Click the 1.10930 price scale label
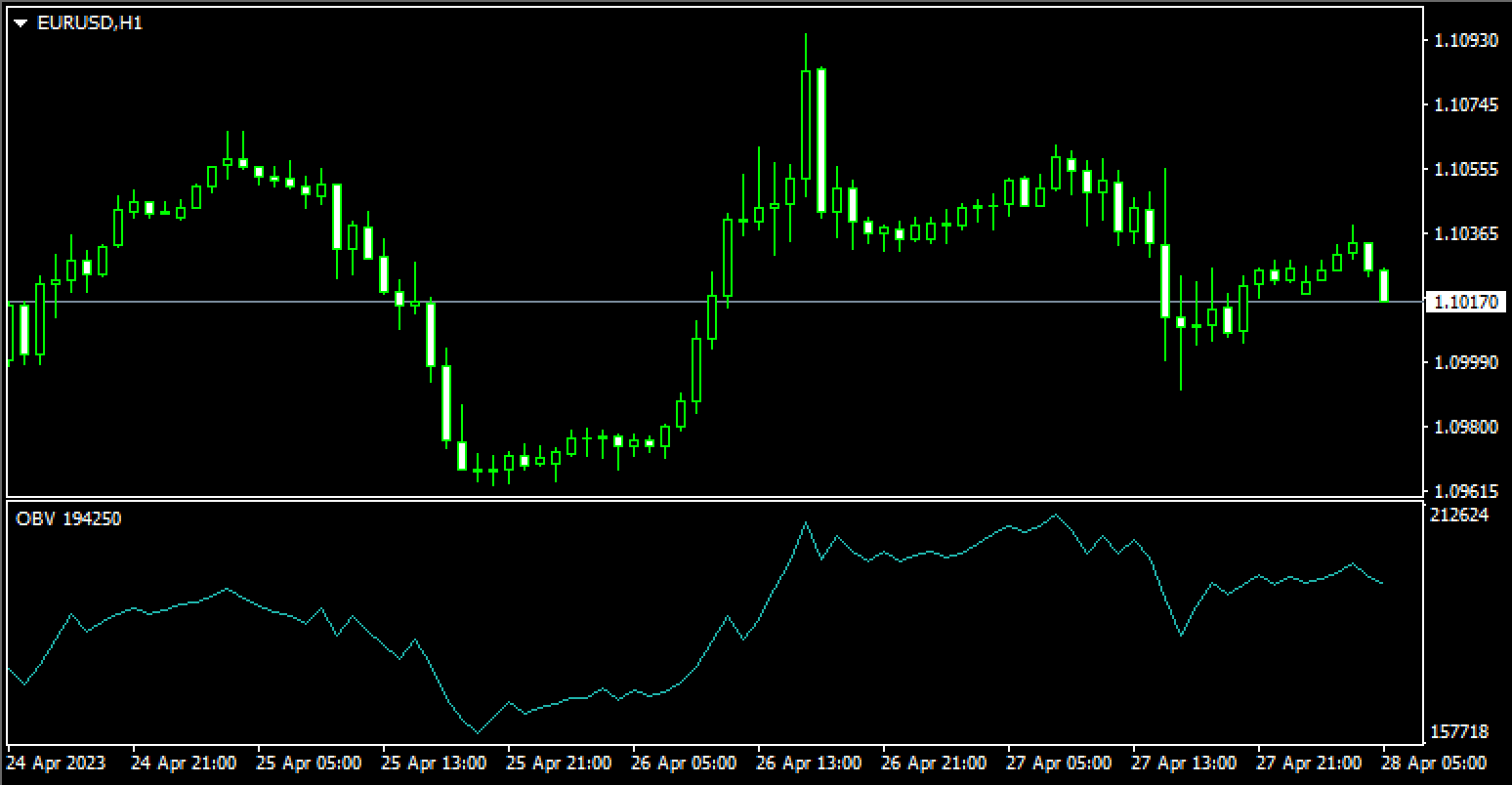Viewport: 1512px width, 785px height. (1464, 41)
